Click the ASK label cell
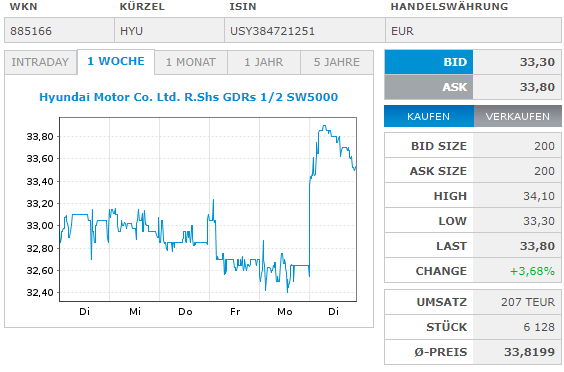564x372 pixels. (429, 87)
